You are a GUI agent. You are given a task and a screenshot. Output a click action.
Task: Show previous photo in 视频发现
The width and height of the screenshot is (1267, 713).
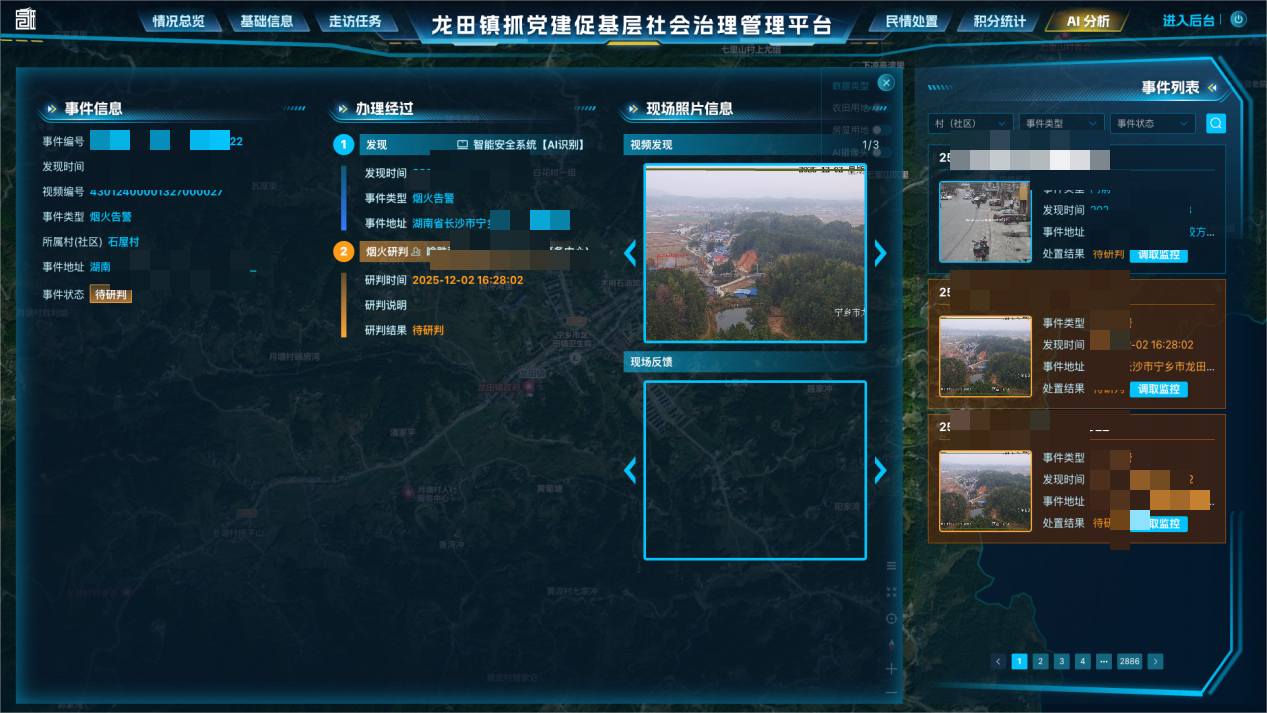pos(630,253)
